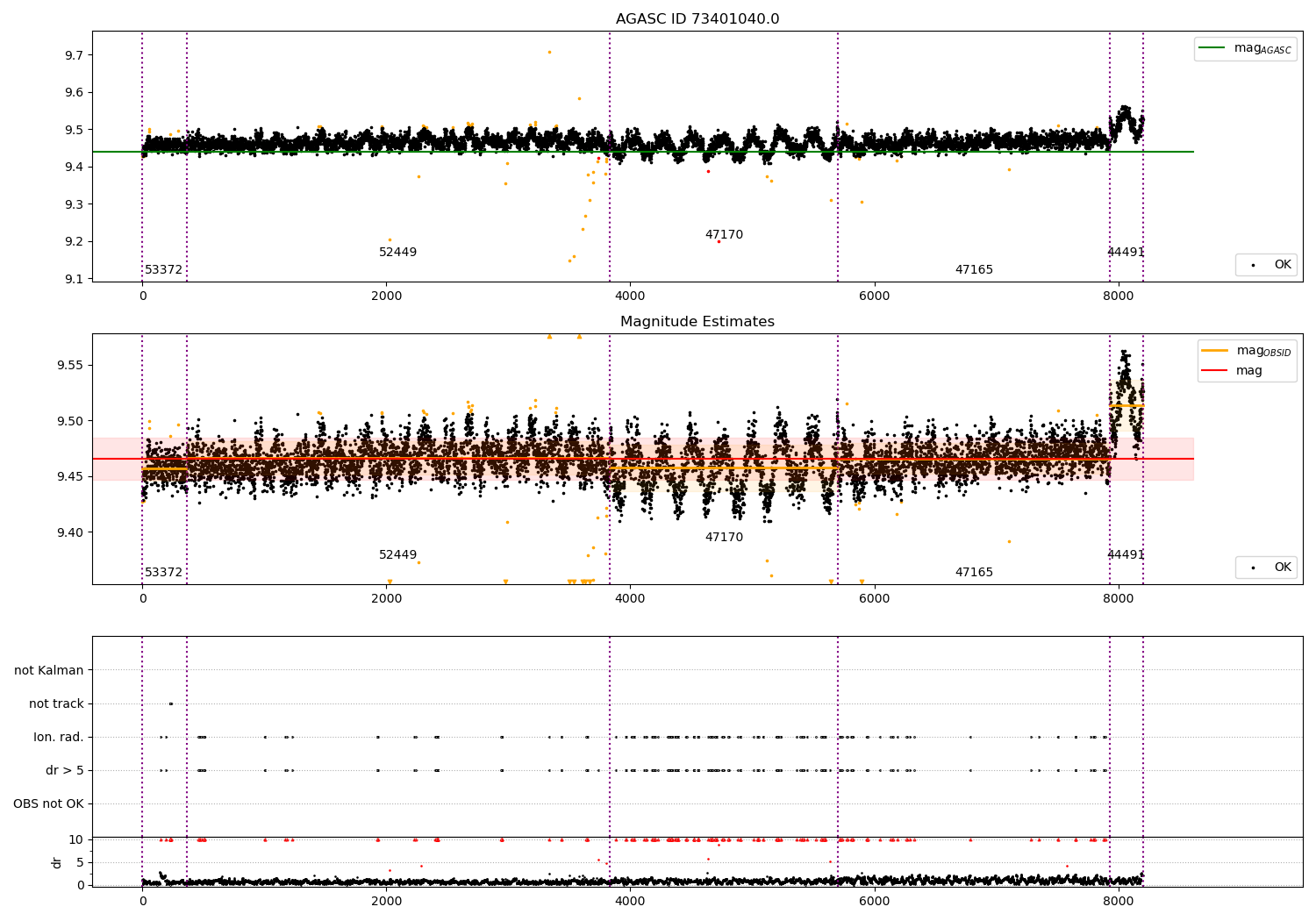
Task: Click OBSID label 47170 in top plot
Action: point(724,234)
